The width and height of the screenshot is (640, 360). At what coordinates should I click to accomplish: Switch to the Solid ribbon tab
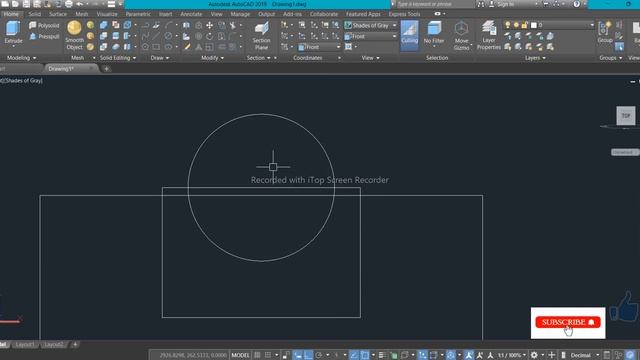pyautogui.click(x=34, y=14)
